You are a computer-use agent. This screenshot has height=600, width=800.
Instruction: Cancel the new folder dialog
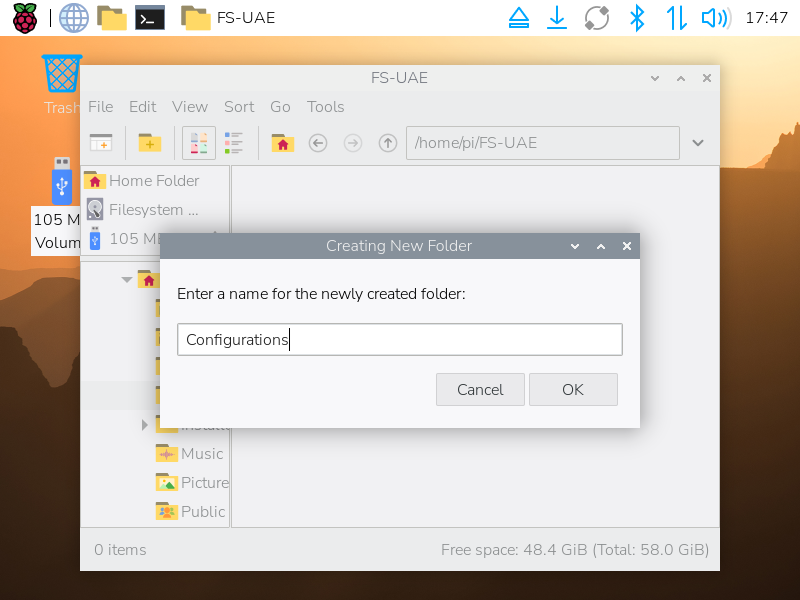pos(480,389)
